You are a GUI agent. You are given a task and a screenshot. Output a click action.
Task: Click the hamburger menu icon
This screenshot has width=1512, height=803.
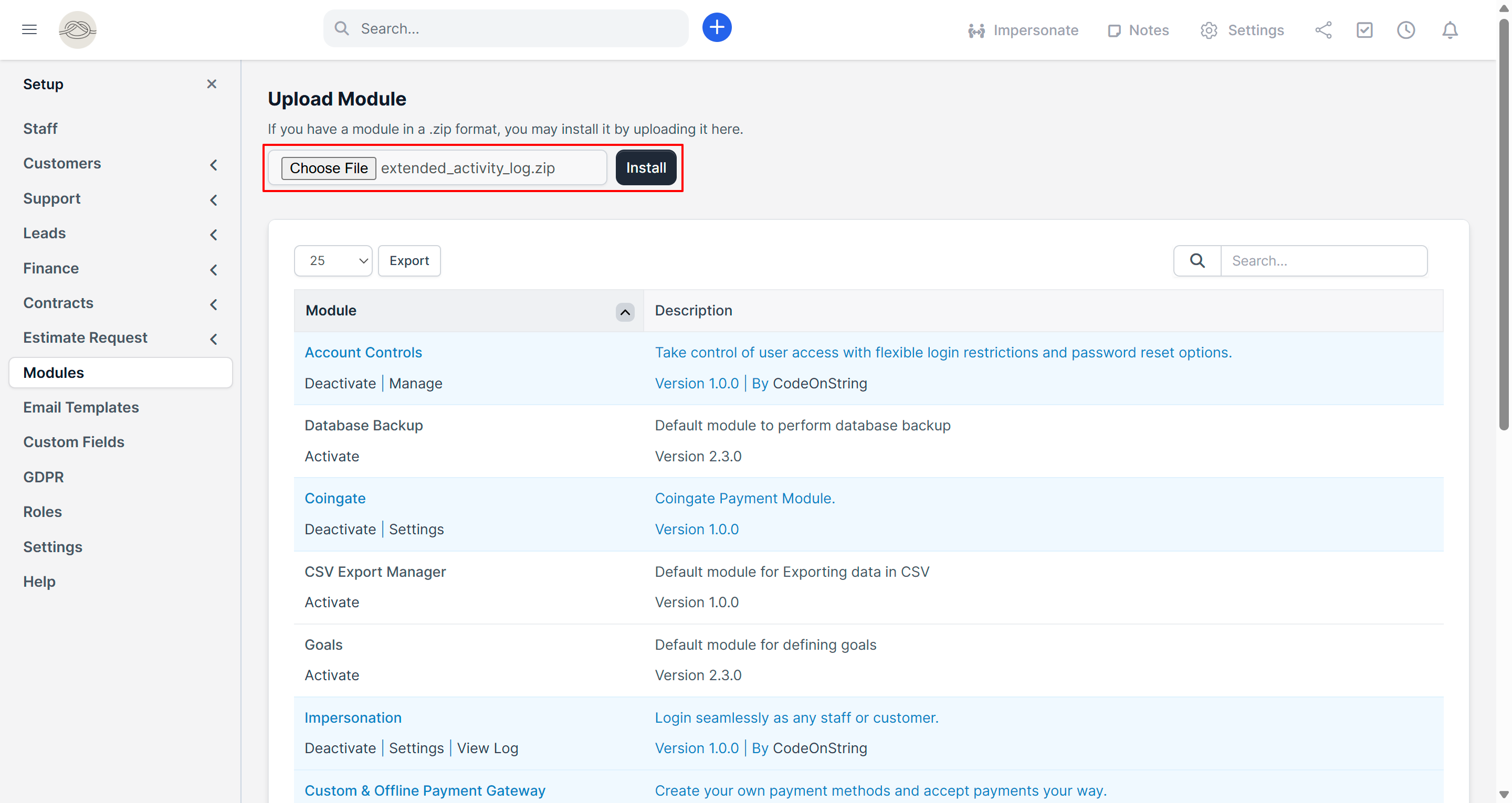pos(29,29)
